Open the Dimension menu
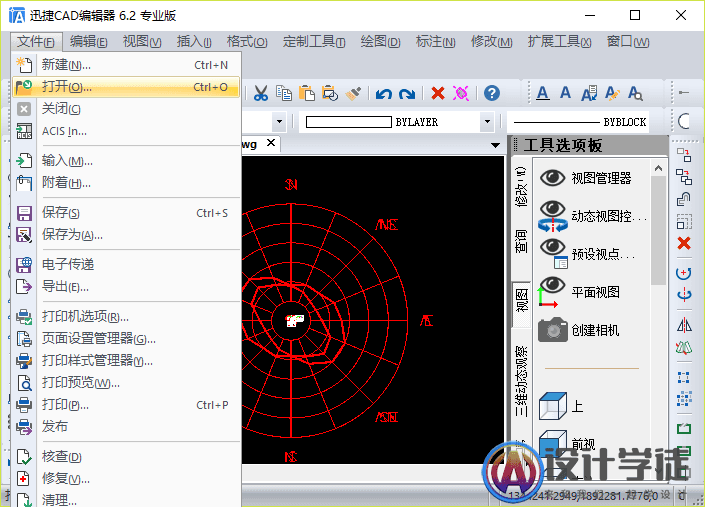705x507 pixels. click(x=435, y=42)
